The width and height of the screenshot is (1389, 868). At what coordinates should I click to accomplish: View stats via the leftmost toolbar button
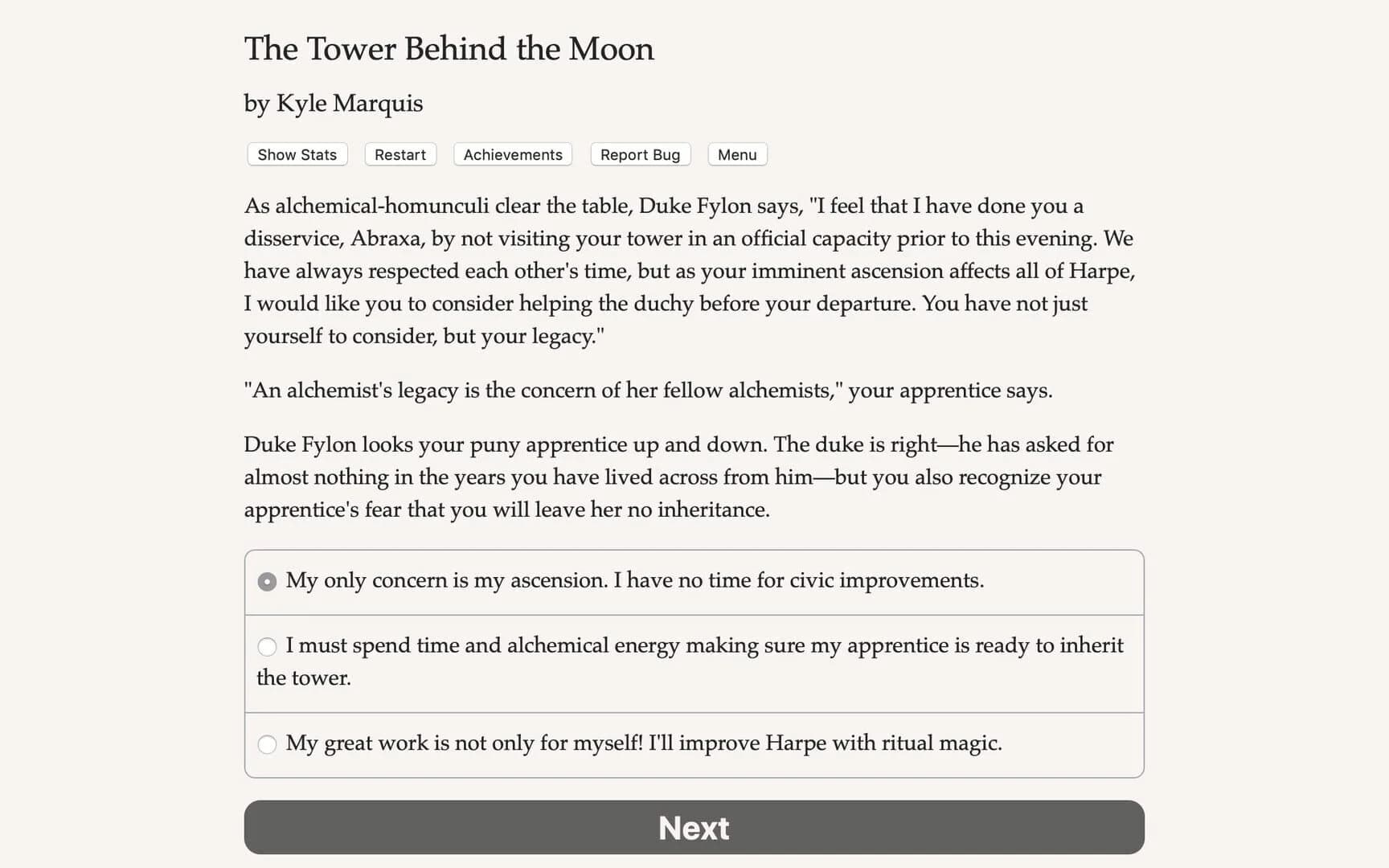[296, 154]
